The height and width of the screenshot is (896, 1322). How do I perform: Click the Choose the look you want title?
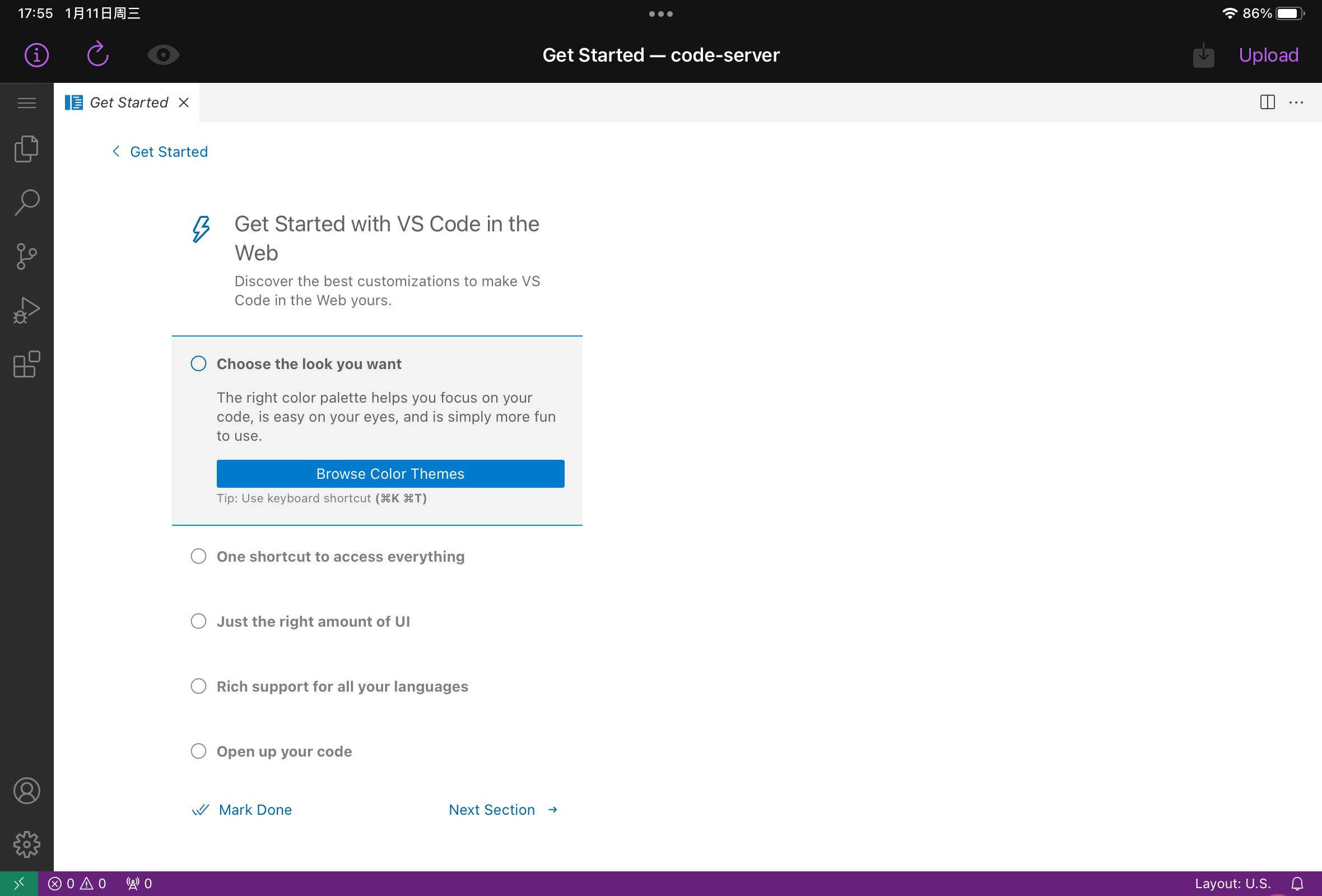coord(309,364)
